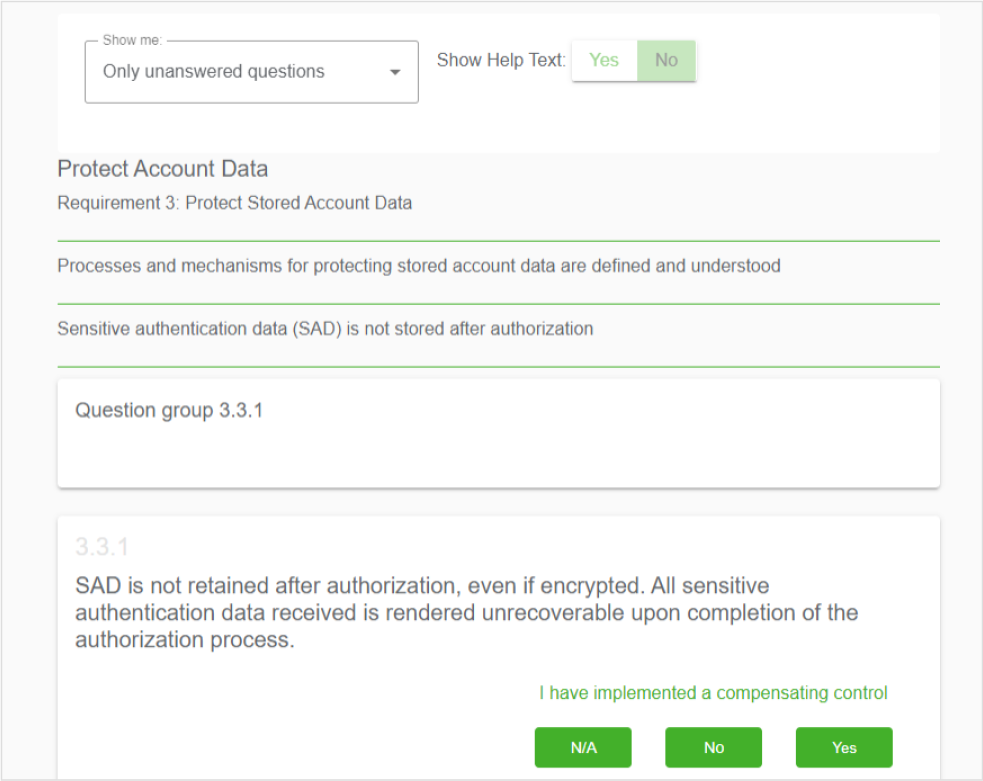Click 'Requirement 3: Protect Stored Account Data' text

pyautogui.click(x=234, y=203)
